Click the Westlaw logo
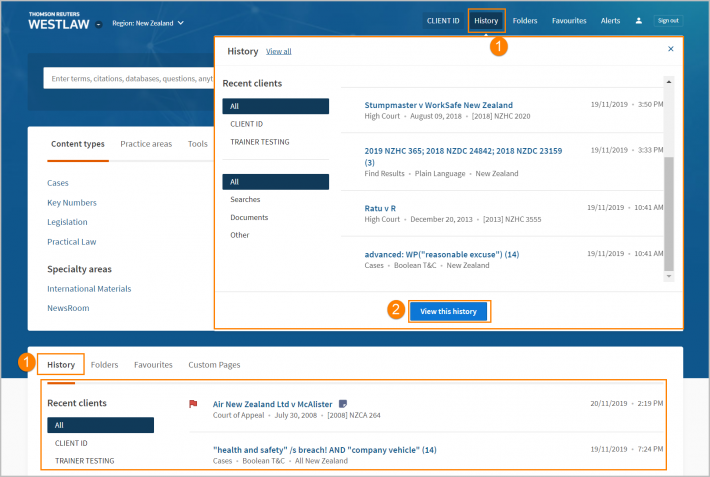Viewport: 710px width, 477px height. (59, 21)
